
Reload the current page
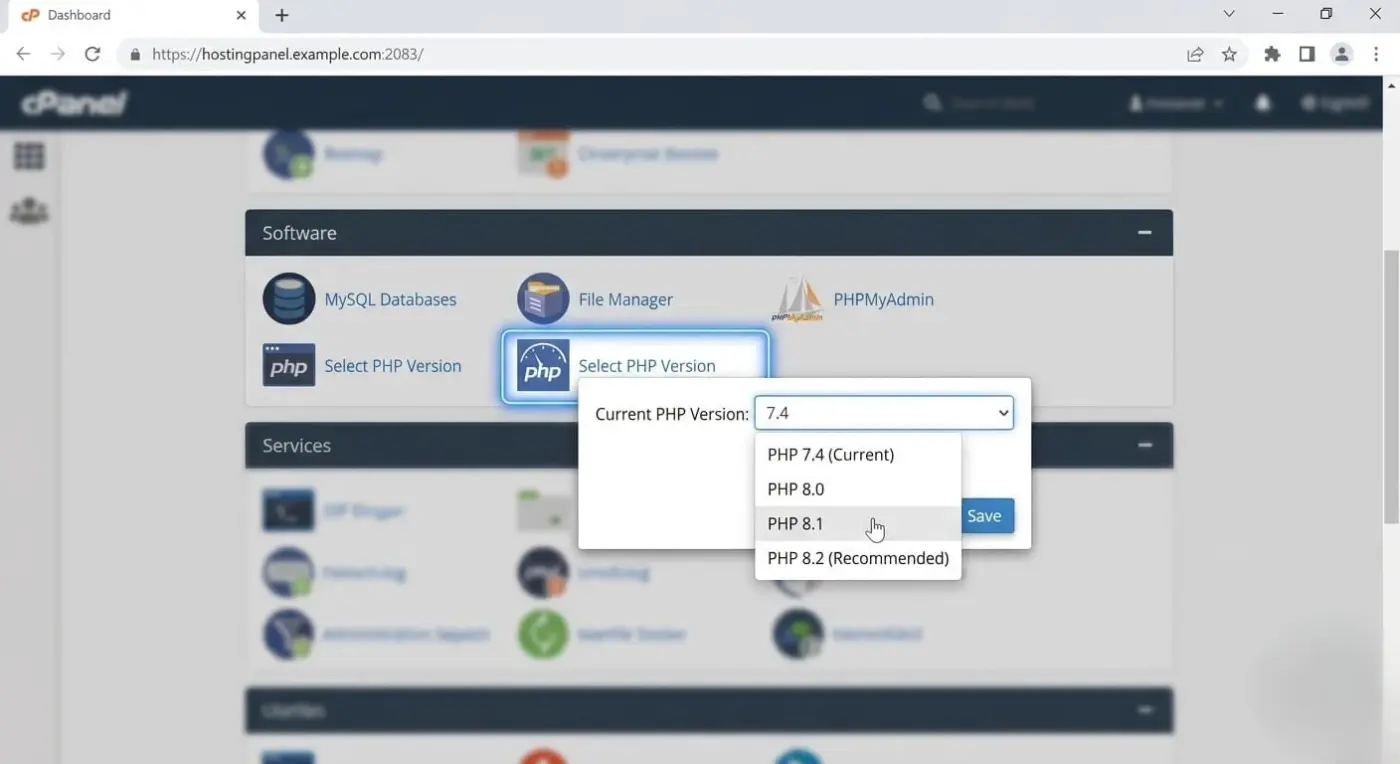coord(93,54)
